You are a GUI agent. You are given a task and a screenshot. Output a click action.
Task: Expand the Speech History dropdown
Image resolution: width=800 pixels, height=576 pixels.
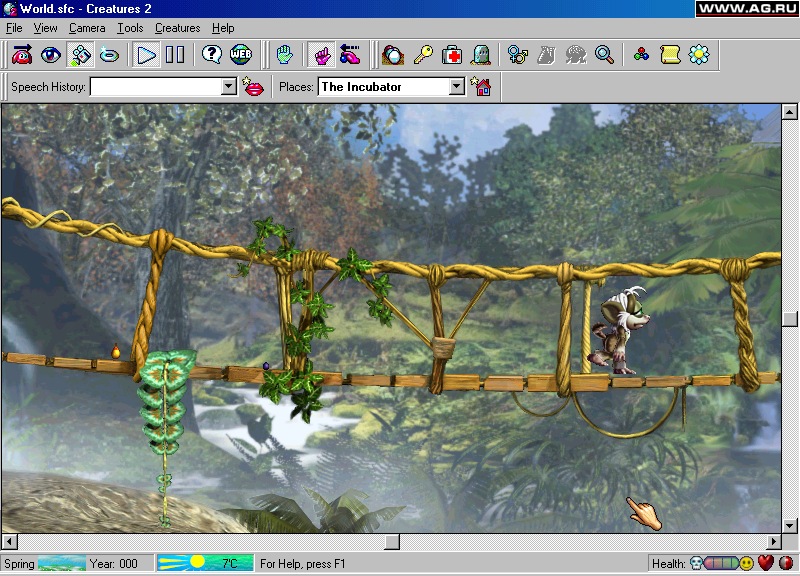pos(228,87)
